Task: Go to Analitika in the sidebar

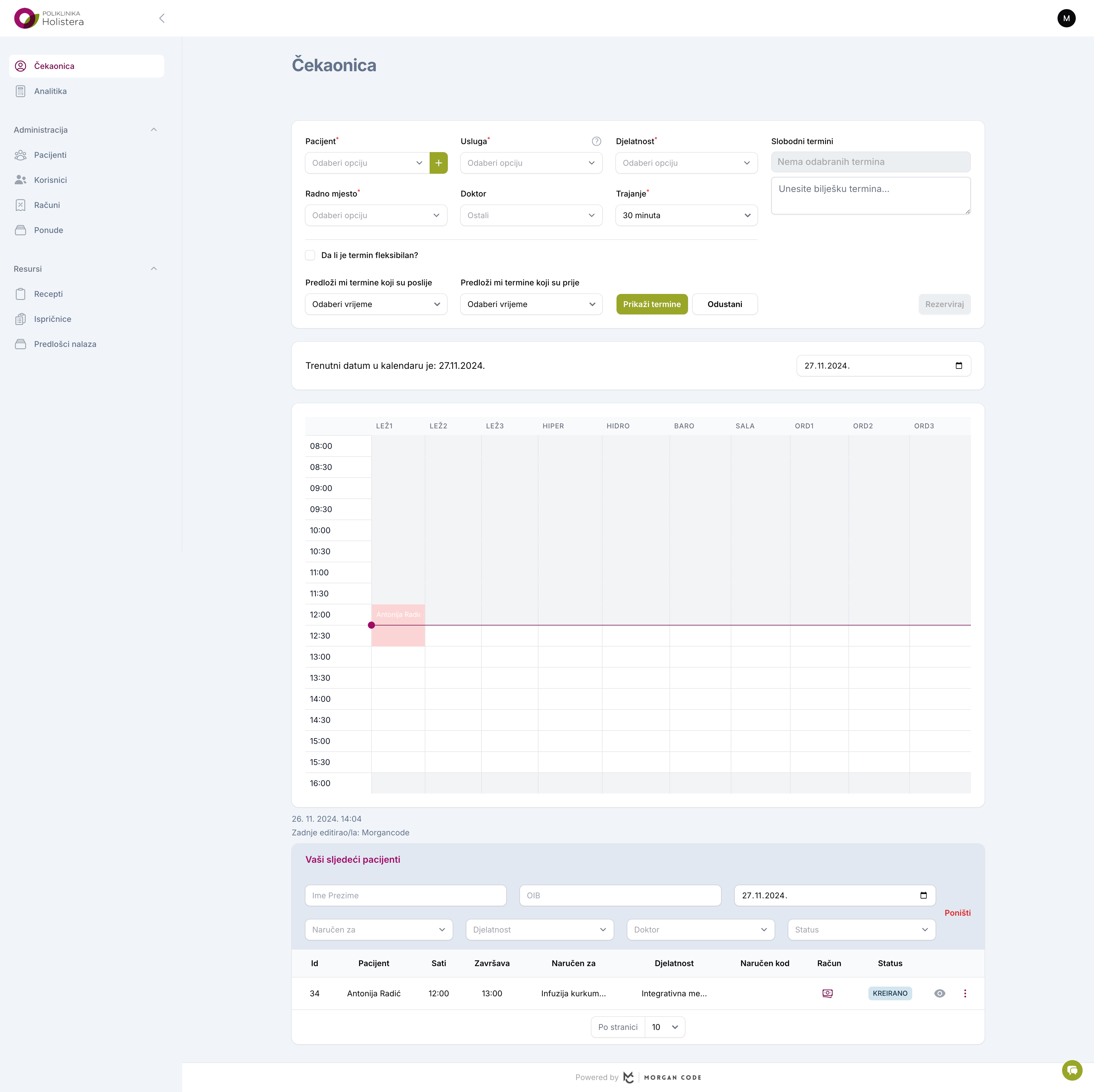Action: 50,91
